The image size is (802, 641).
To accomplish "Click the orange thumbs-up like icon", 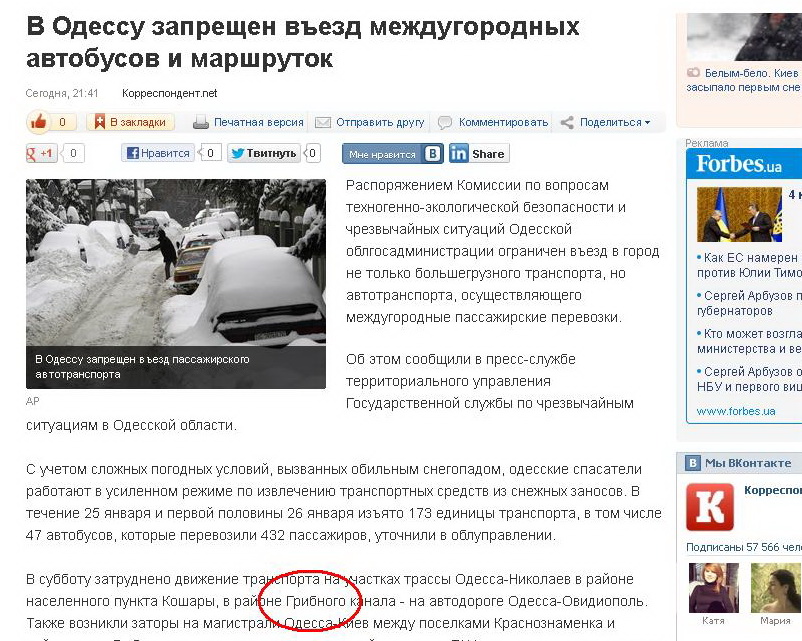I will tap(38, 122).
